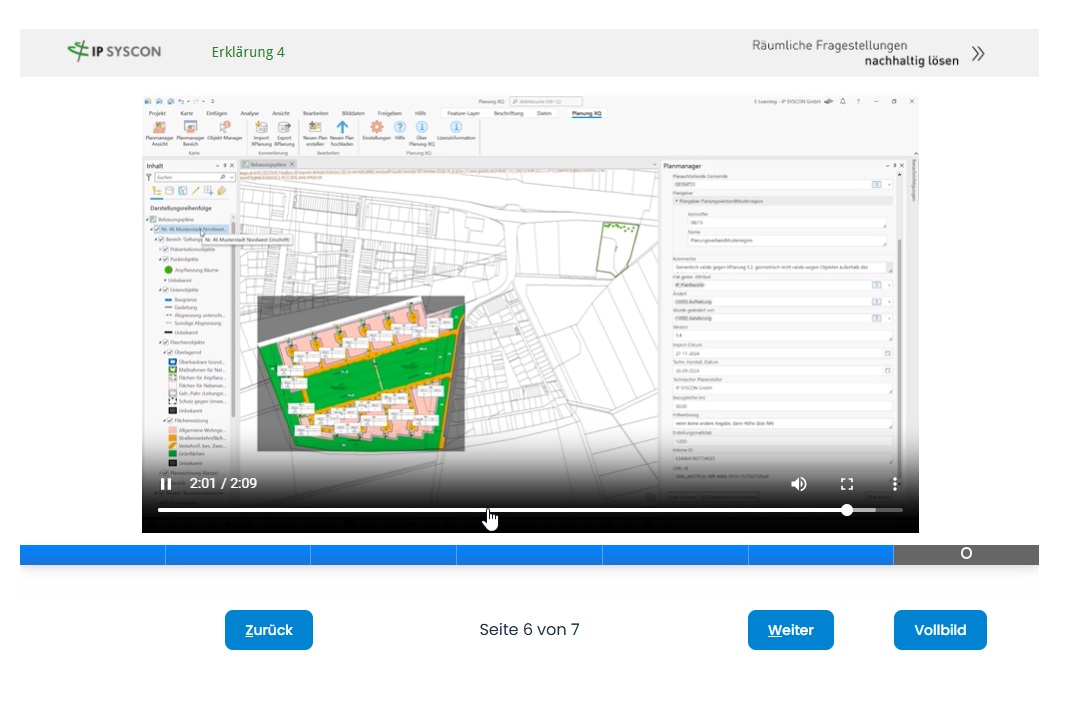Toggle the Flächenobjekte layer checkbox
The image size is (1067, 704).
(x=165, y=343)
